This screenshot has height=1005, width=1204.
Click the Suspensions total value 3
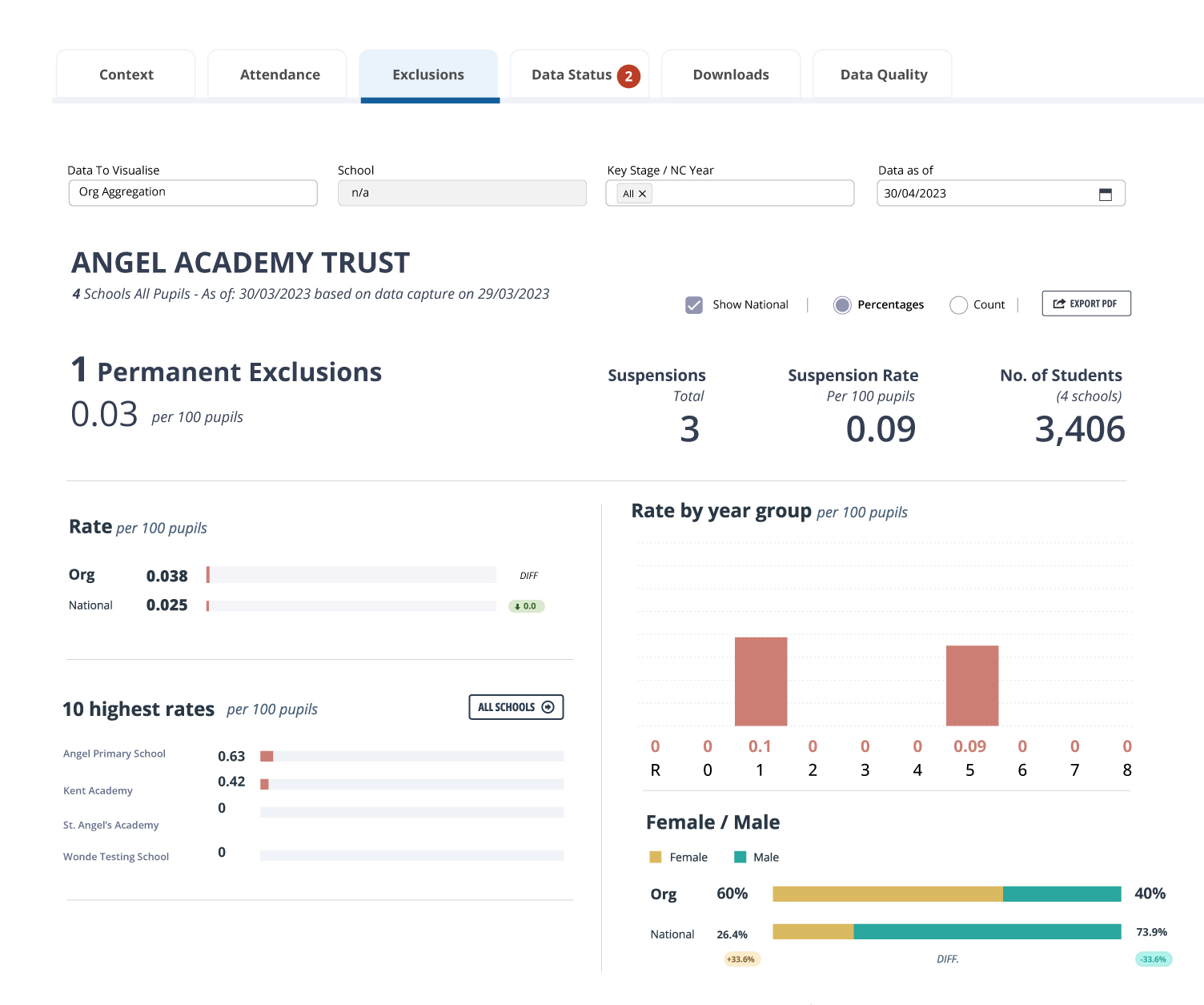(690, 429)
